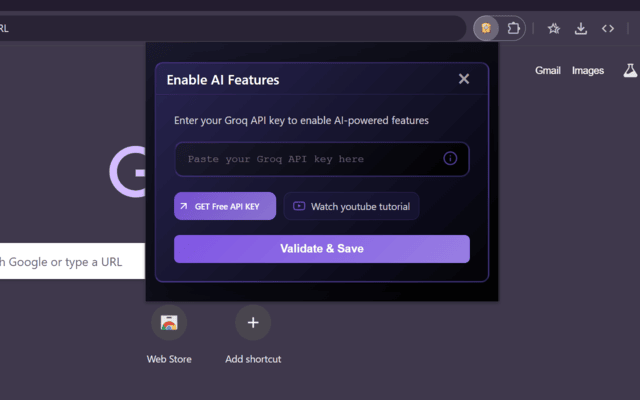Open the Extensions puzzle-piece menu
The image size is (640, 400).
[513, 28]
